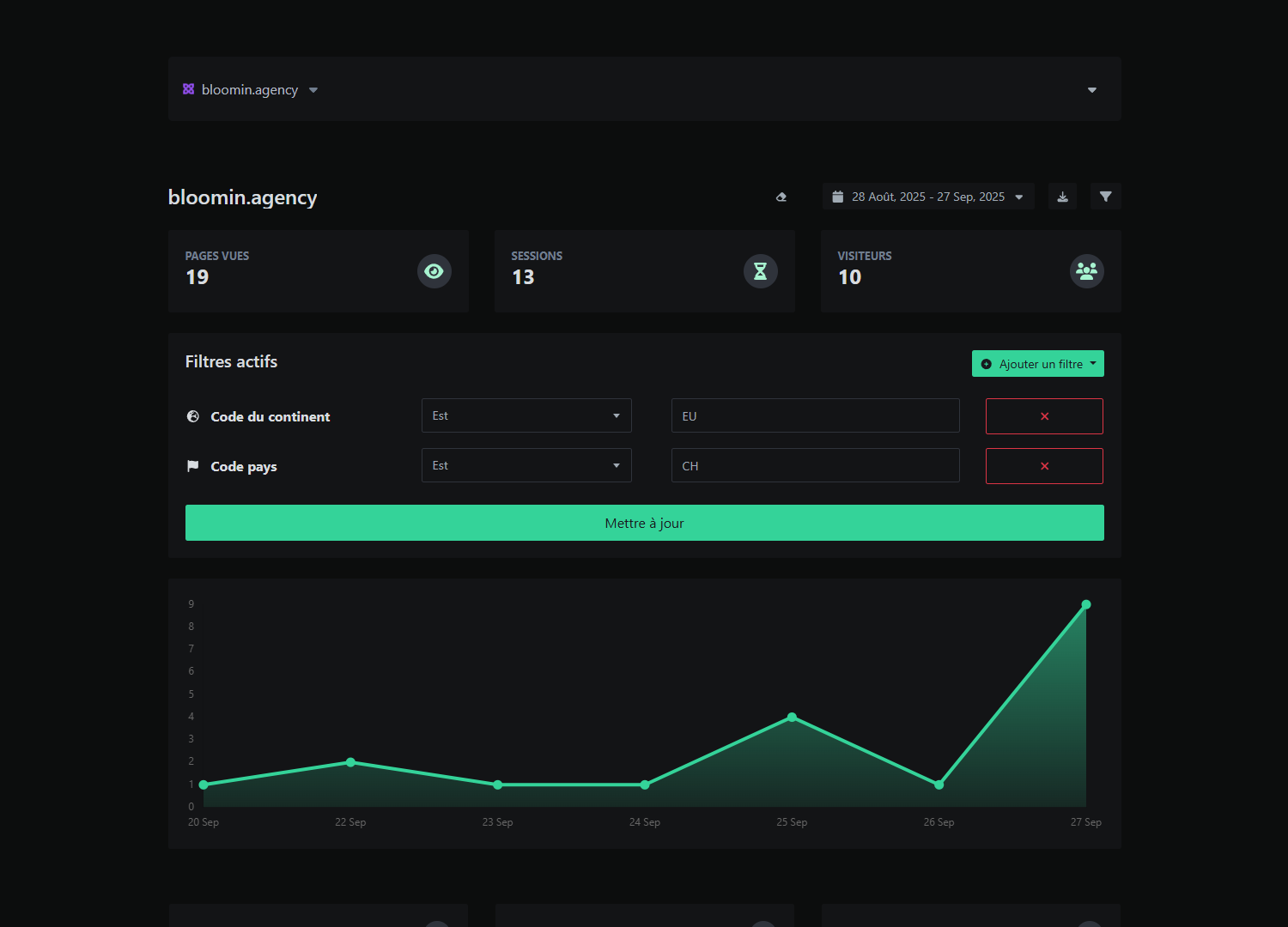Click the EU value input field
The width and height of the screenshot is (1288, 927).
click(x=815, y=416)
